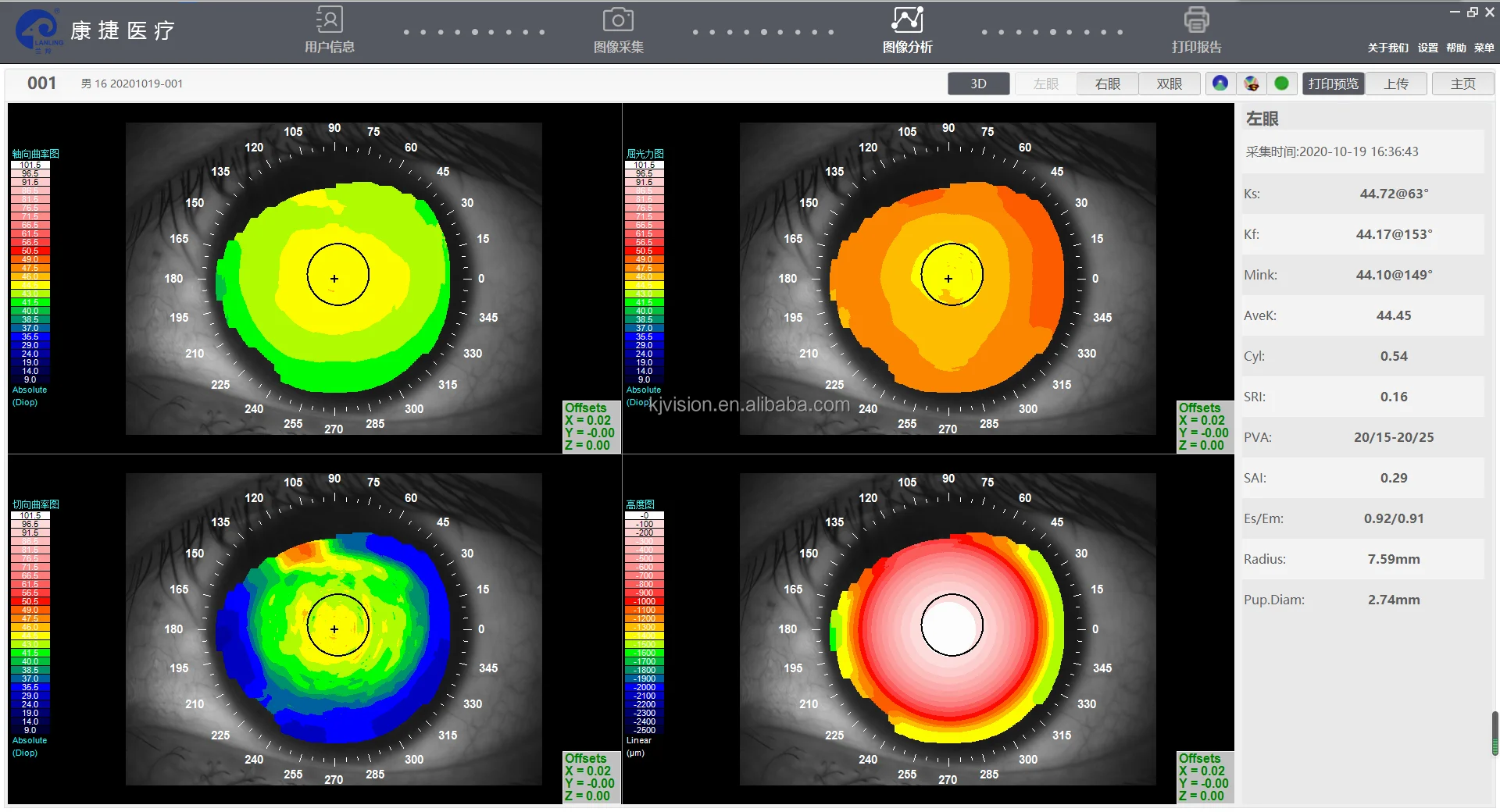Open the 设置 settings menu
This screenshot has height=812, width=1500.
point(1427,48)
